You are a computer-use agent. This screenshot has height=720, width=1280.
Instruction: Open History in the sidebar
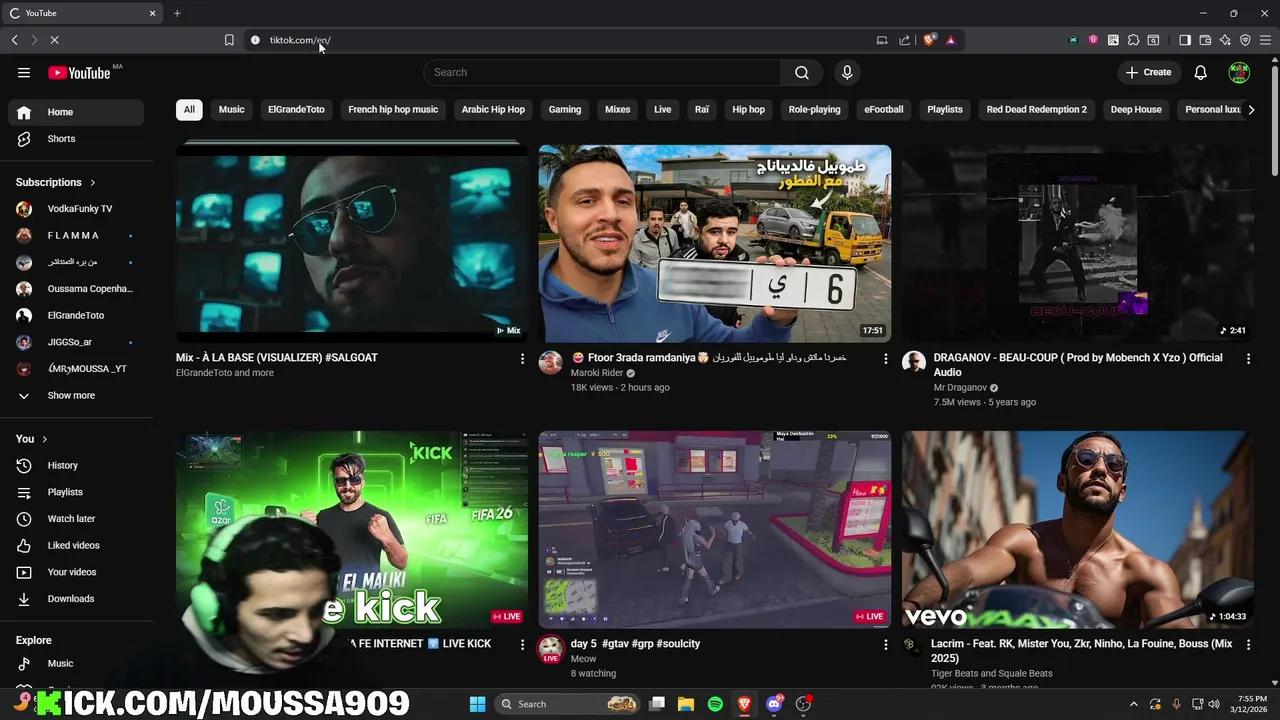click(76, 465)
